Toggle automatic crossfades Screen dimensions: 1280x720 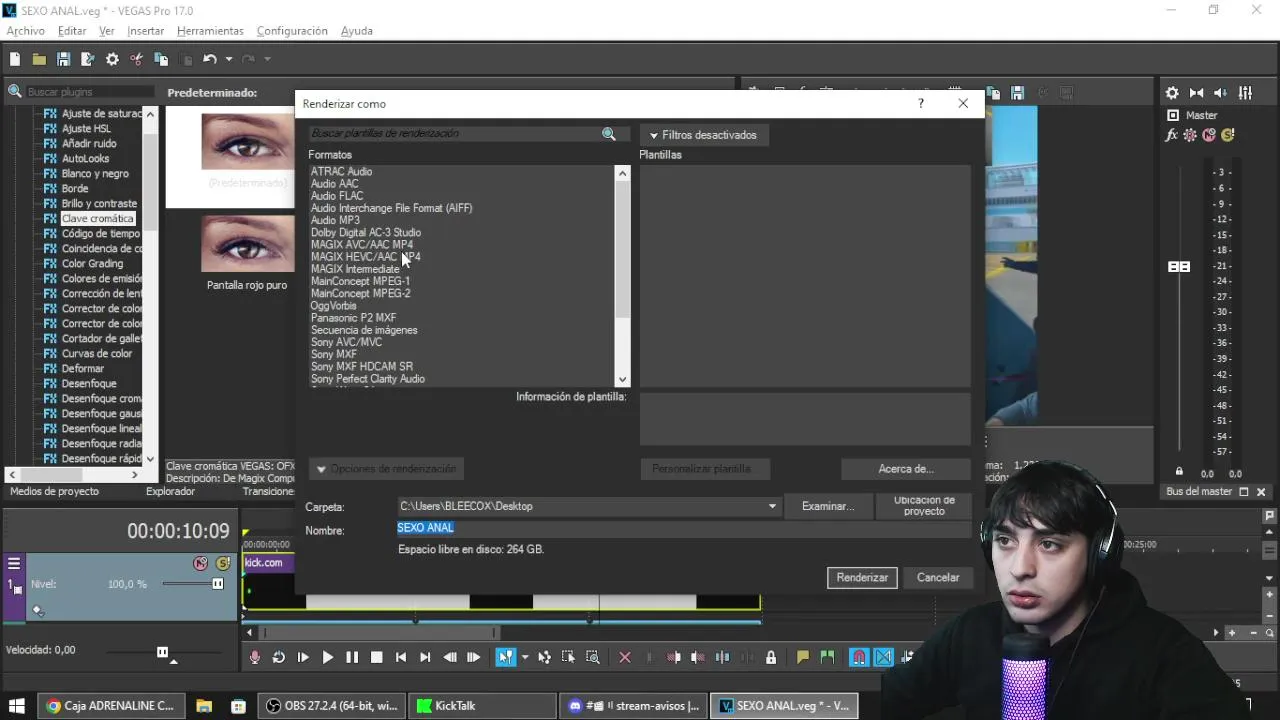(x=884, y=657)
